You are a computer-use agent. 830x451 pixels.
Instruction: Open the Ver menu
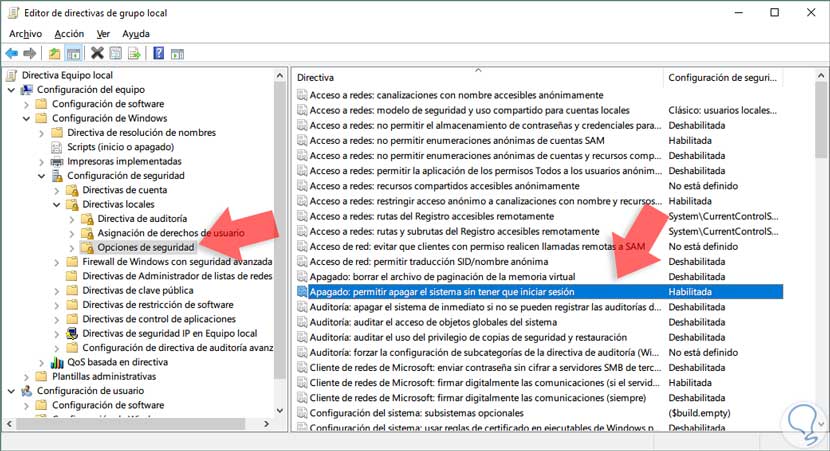(x=103, y=34)
